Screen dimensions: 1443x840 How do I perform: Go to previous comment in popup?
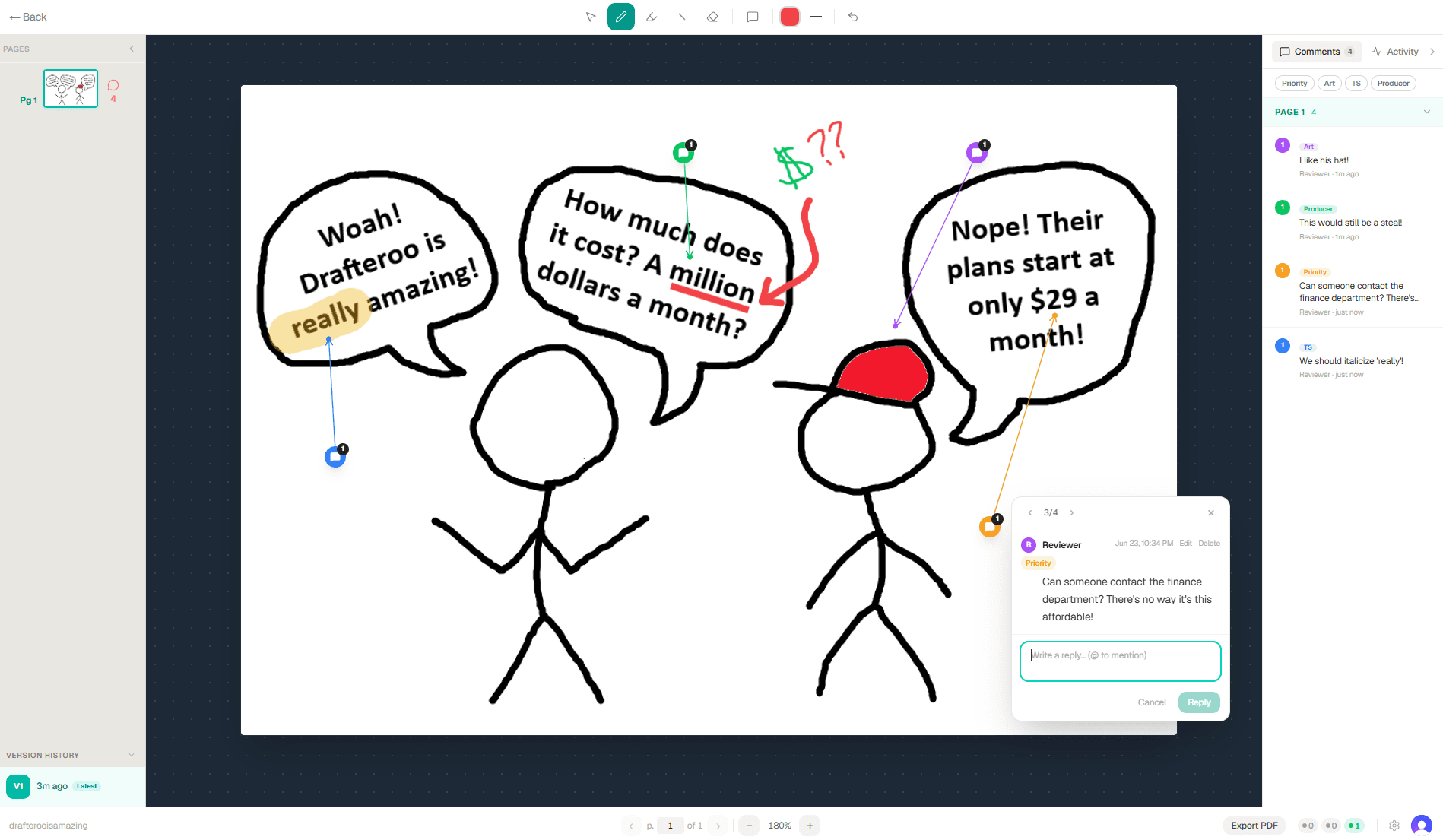[x=1030, y=513]
